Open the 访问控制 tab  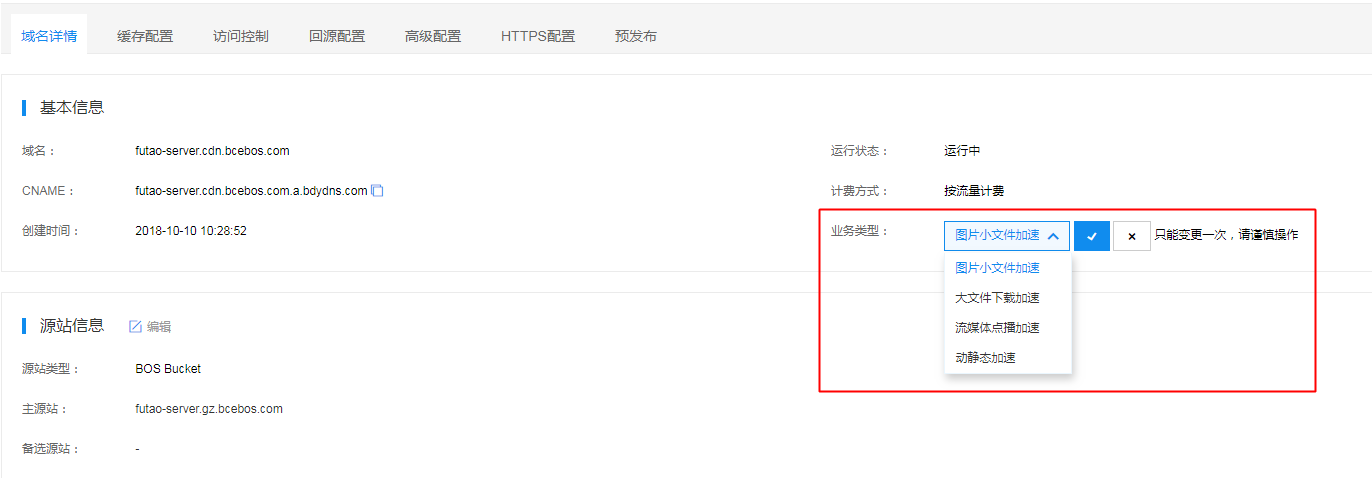[241, 36]
